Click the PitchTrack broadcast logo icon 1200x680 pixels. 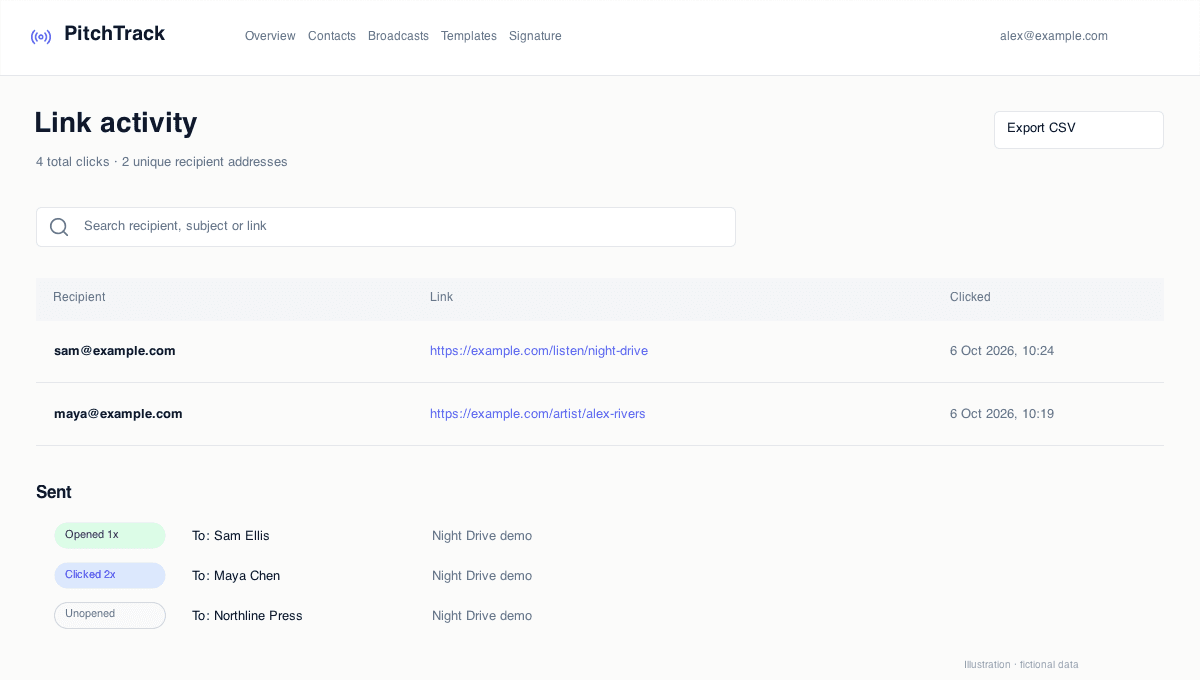point(41,37)
